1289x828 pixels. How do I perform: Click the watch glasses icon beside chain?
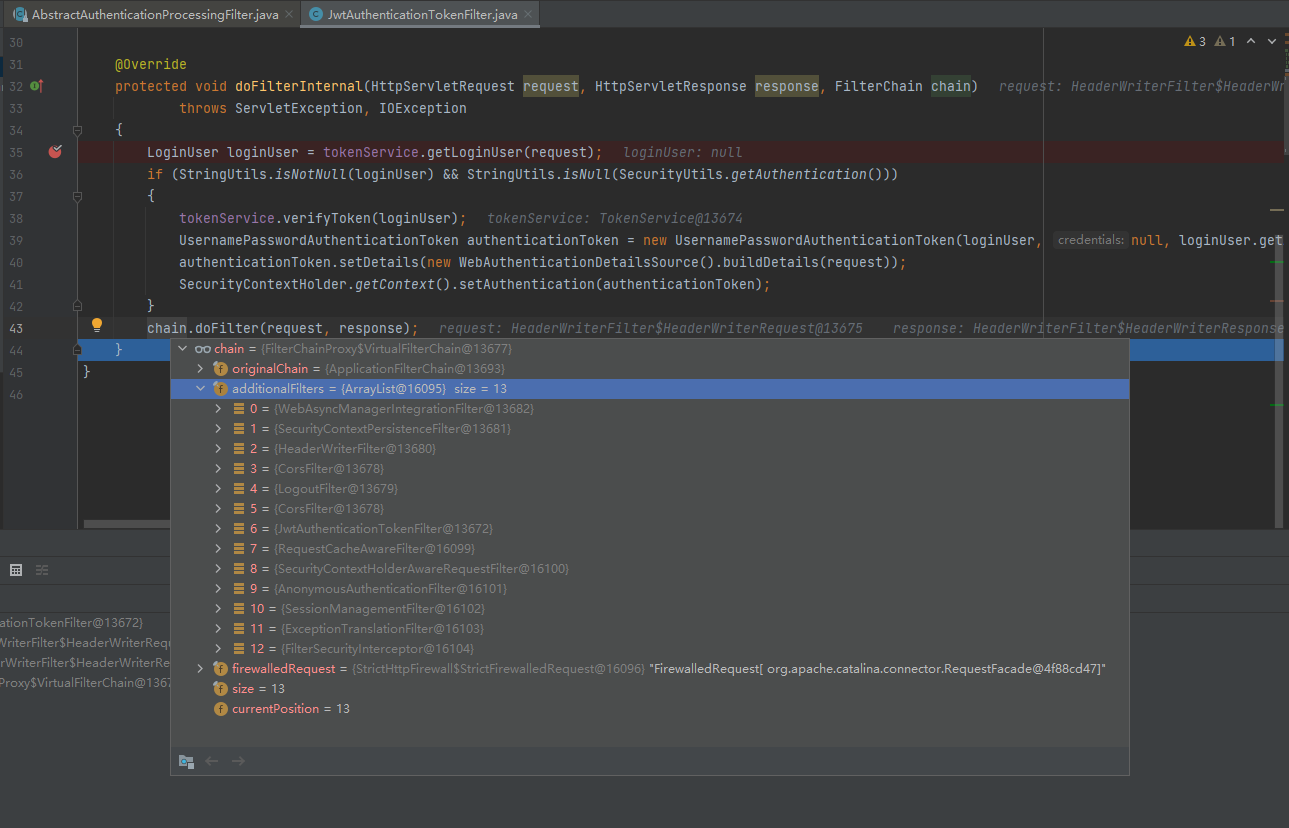[202, 349]
